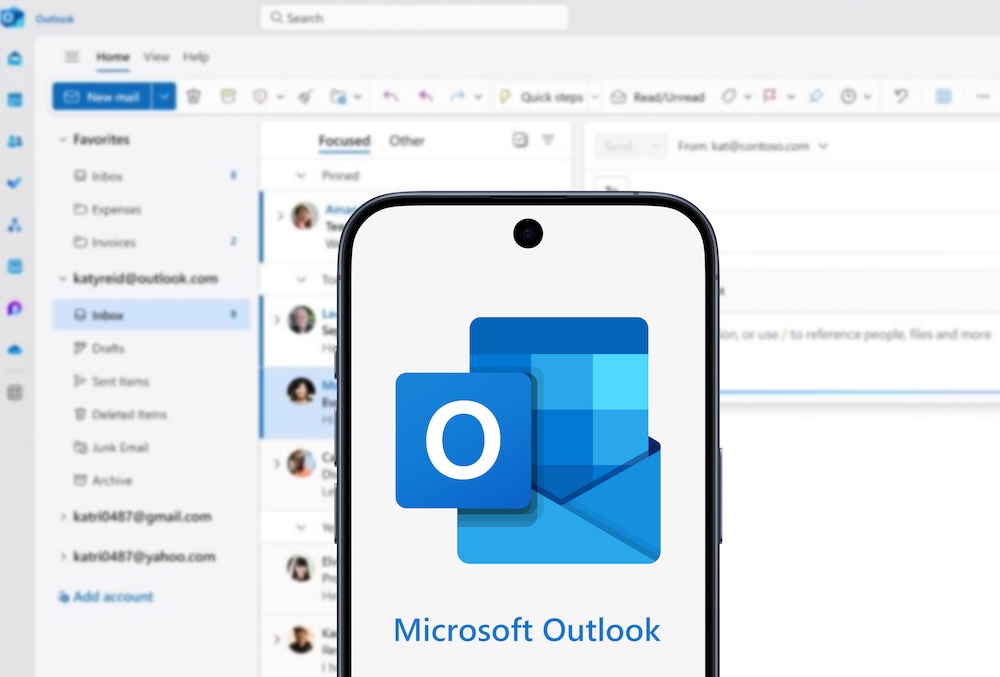Click the Reply all icon

pyautogui.click(x=425, y=96)
